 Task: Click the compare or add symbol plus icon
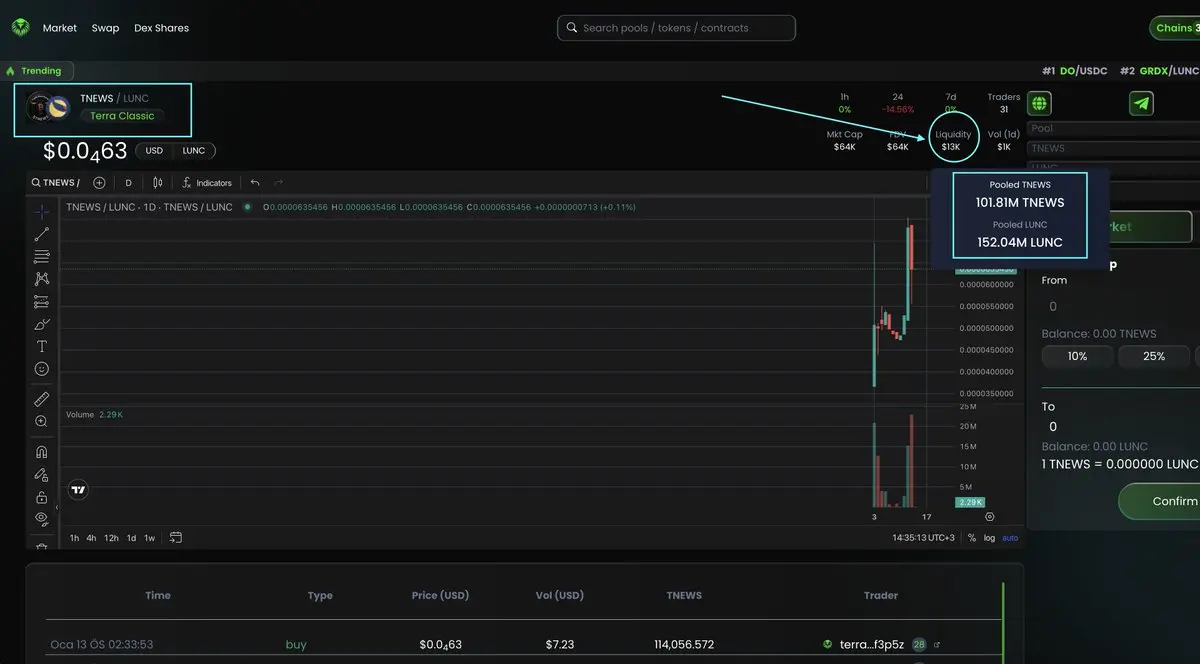pos(99,183)
